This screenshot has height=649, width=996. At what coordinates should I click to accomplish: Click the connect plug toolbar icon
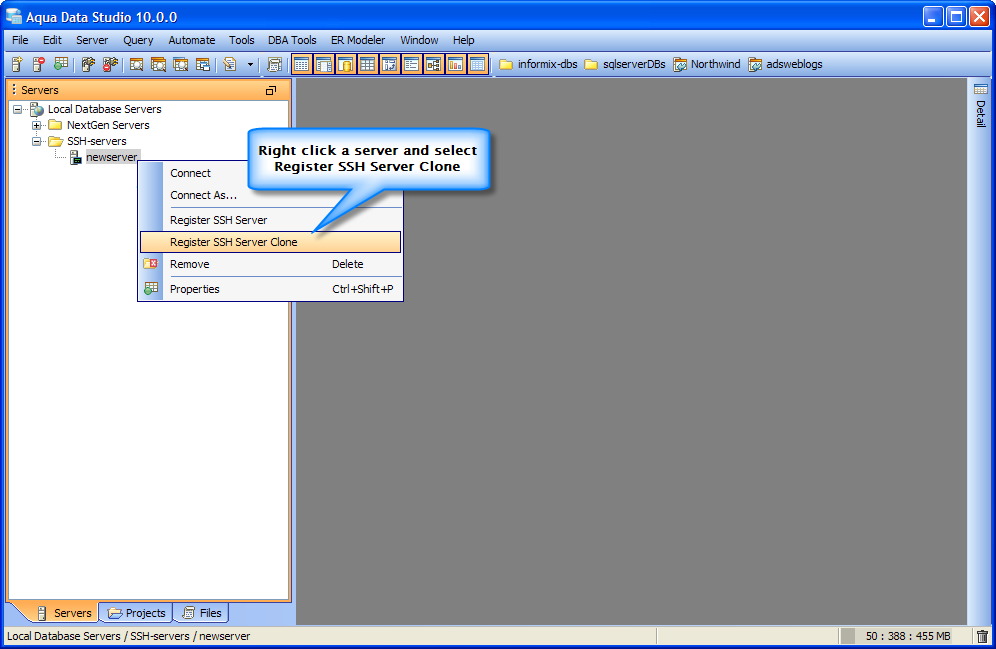coord(88,64)
